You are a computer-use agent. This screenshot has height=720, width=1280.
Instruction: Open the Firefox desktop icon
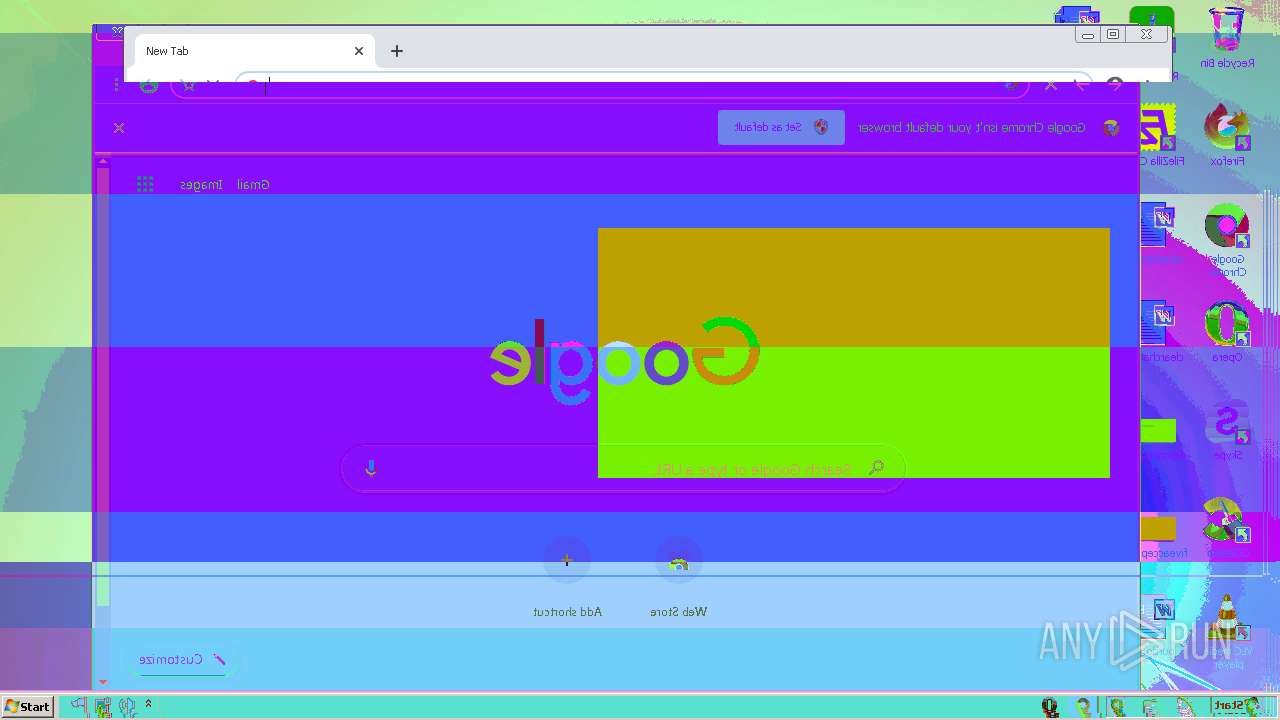(x=1227, y=135)
